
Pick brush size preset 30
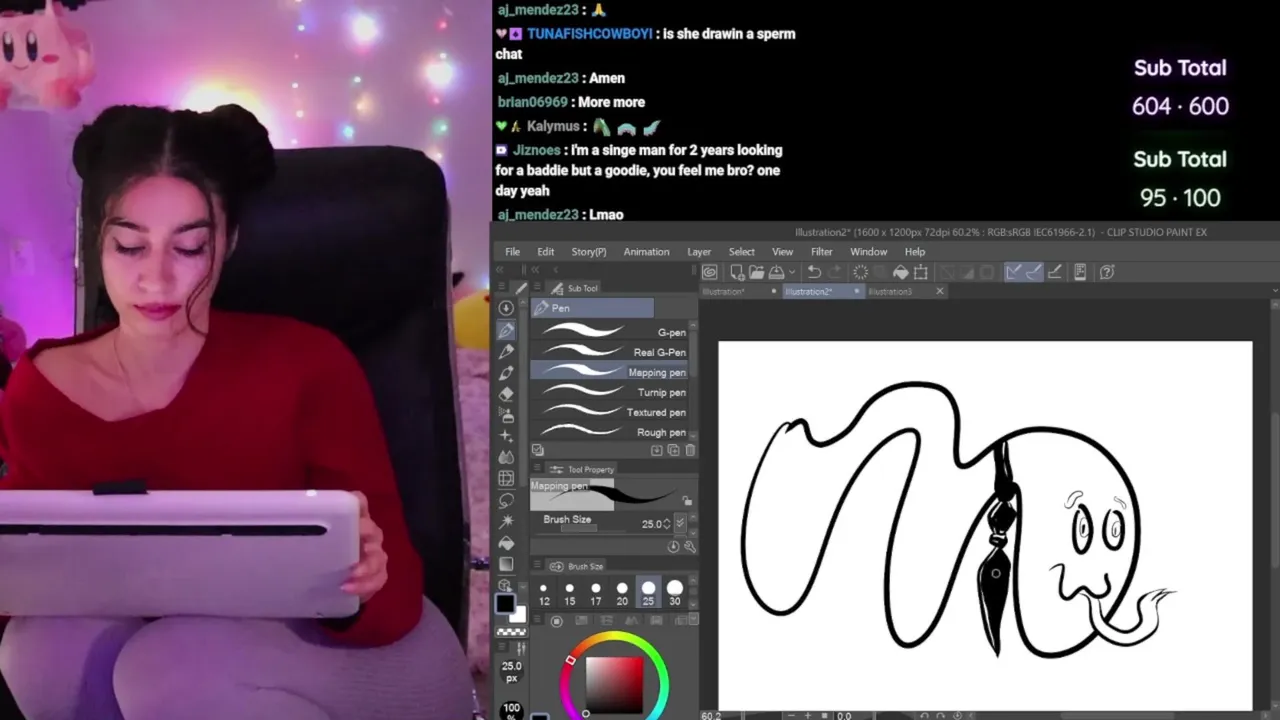[675, 593]
